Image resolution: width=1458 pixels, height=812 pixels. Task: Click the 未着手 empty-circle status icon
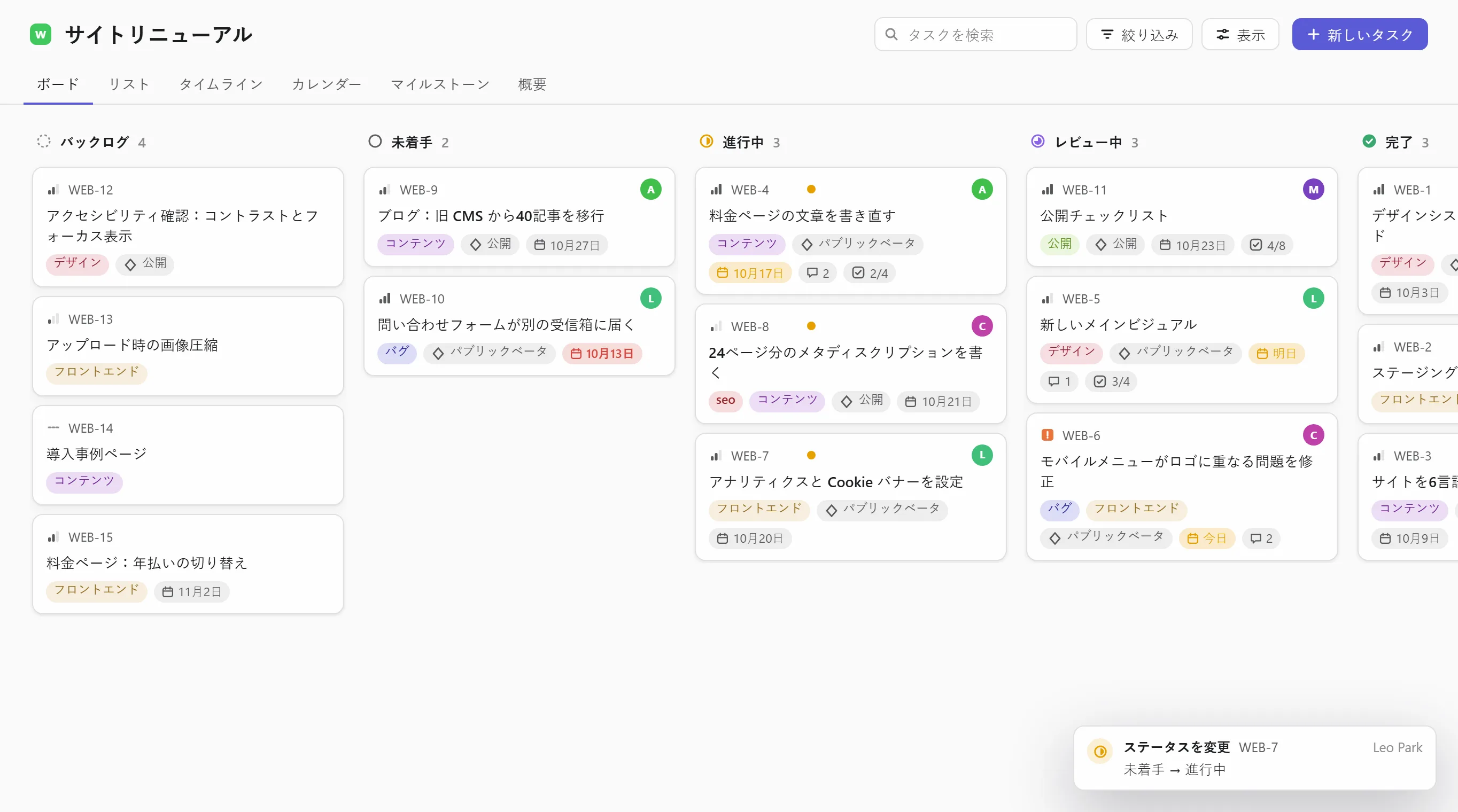point(375,142)
